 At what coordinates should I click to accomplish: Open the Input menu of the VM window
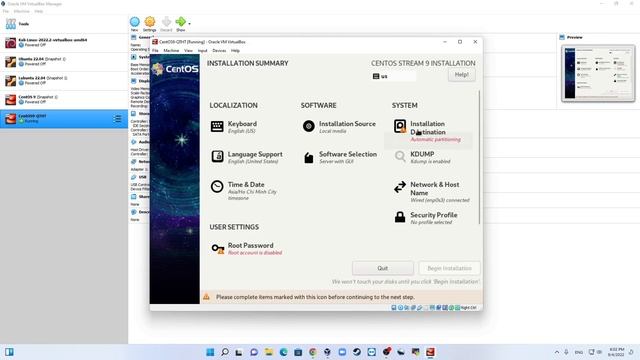(202, 51)
